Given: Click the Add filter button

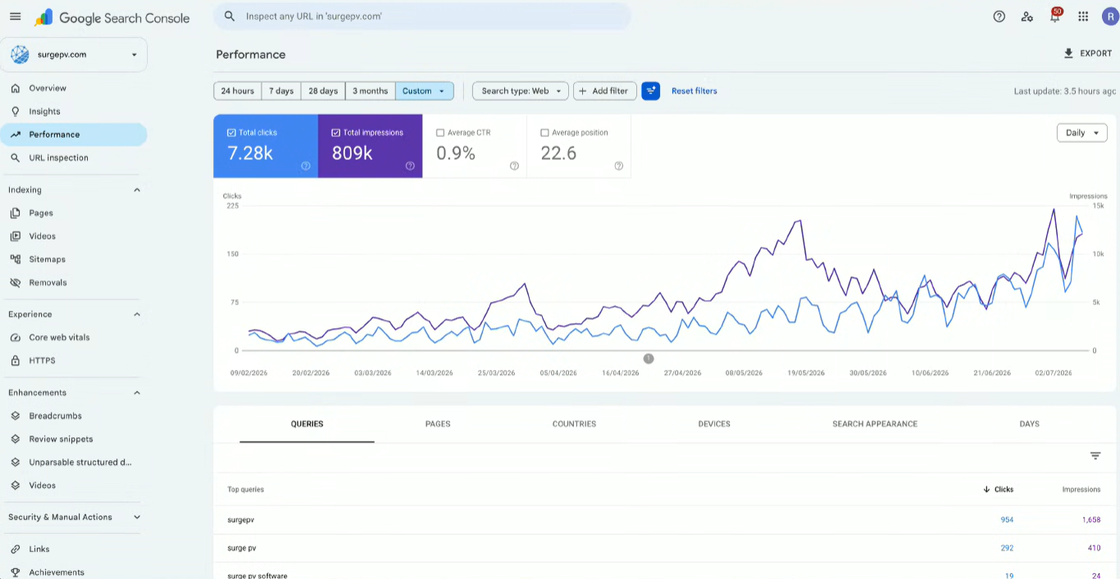Looking at the screenshot, I should pyautogui.click(x=604, y=91).
